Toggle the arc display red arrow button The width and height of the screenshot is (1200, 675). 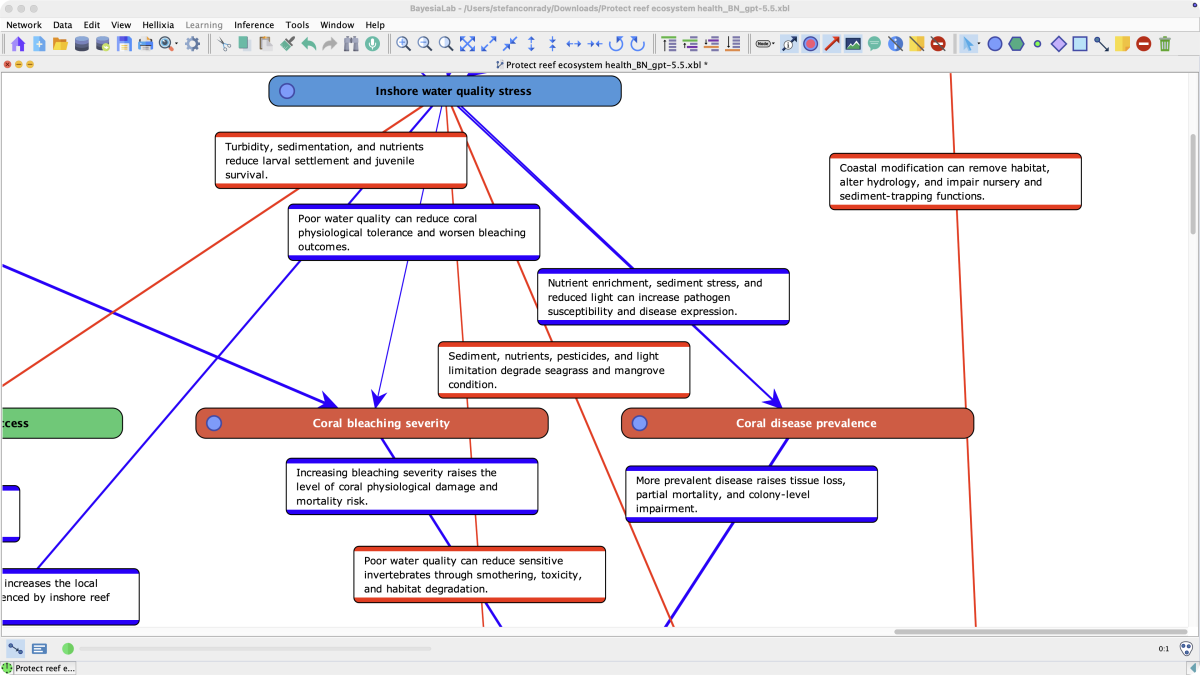pyautogui.click(x=832, y=44)
